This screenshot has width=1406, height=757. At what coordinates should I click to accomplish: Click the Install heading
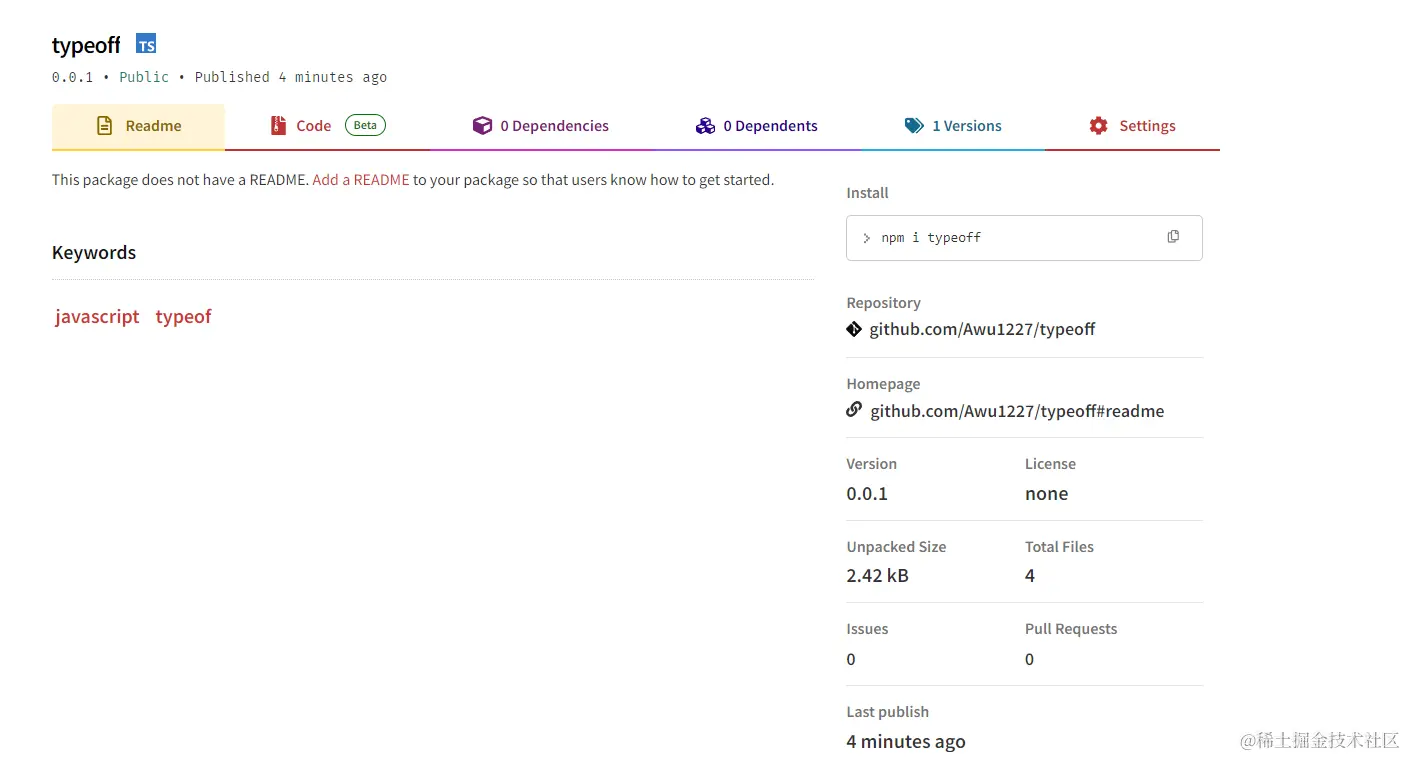867,193
